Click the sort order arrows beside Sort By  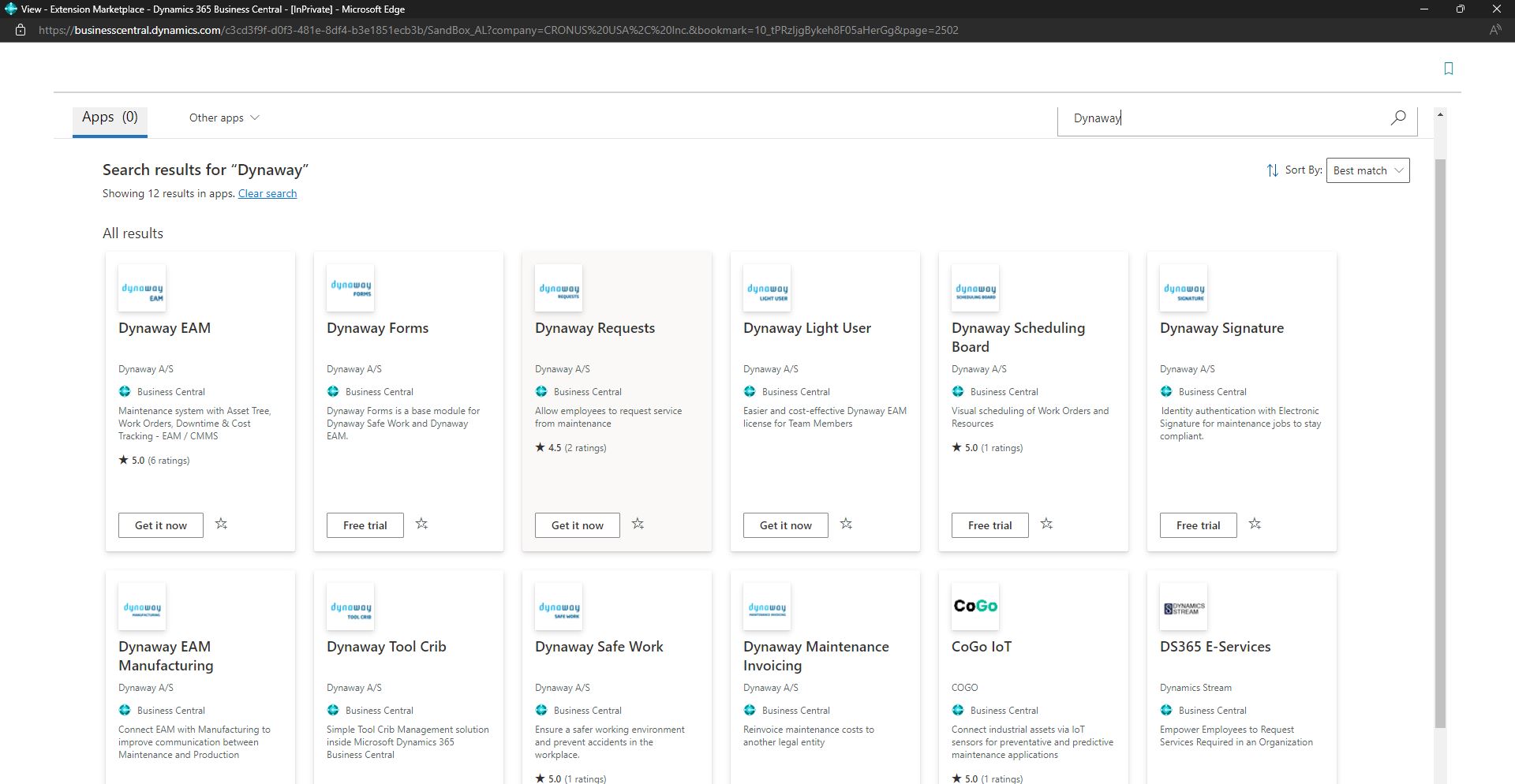[x=1271, y=170]
